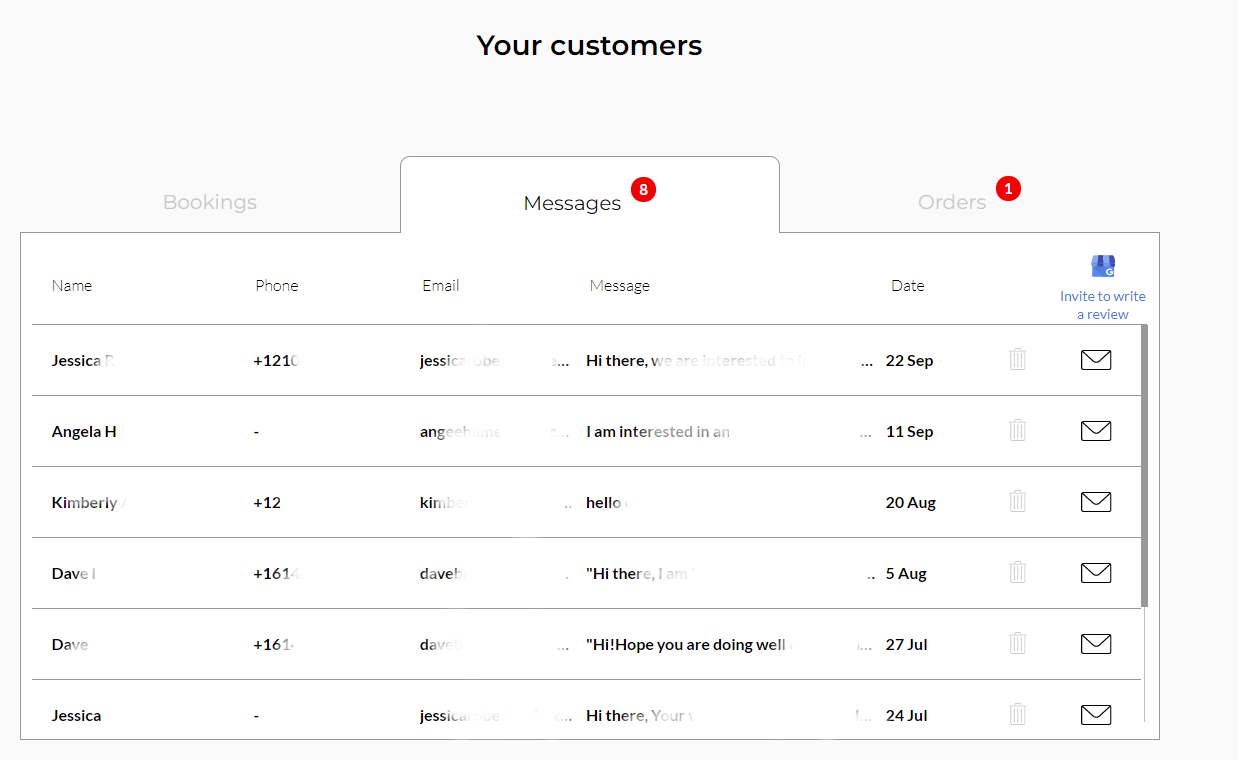Delete Angela H's message
Image resolution: width=1242 pixels, height=761 pixels.
coord(1017,429)
